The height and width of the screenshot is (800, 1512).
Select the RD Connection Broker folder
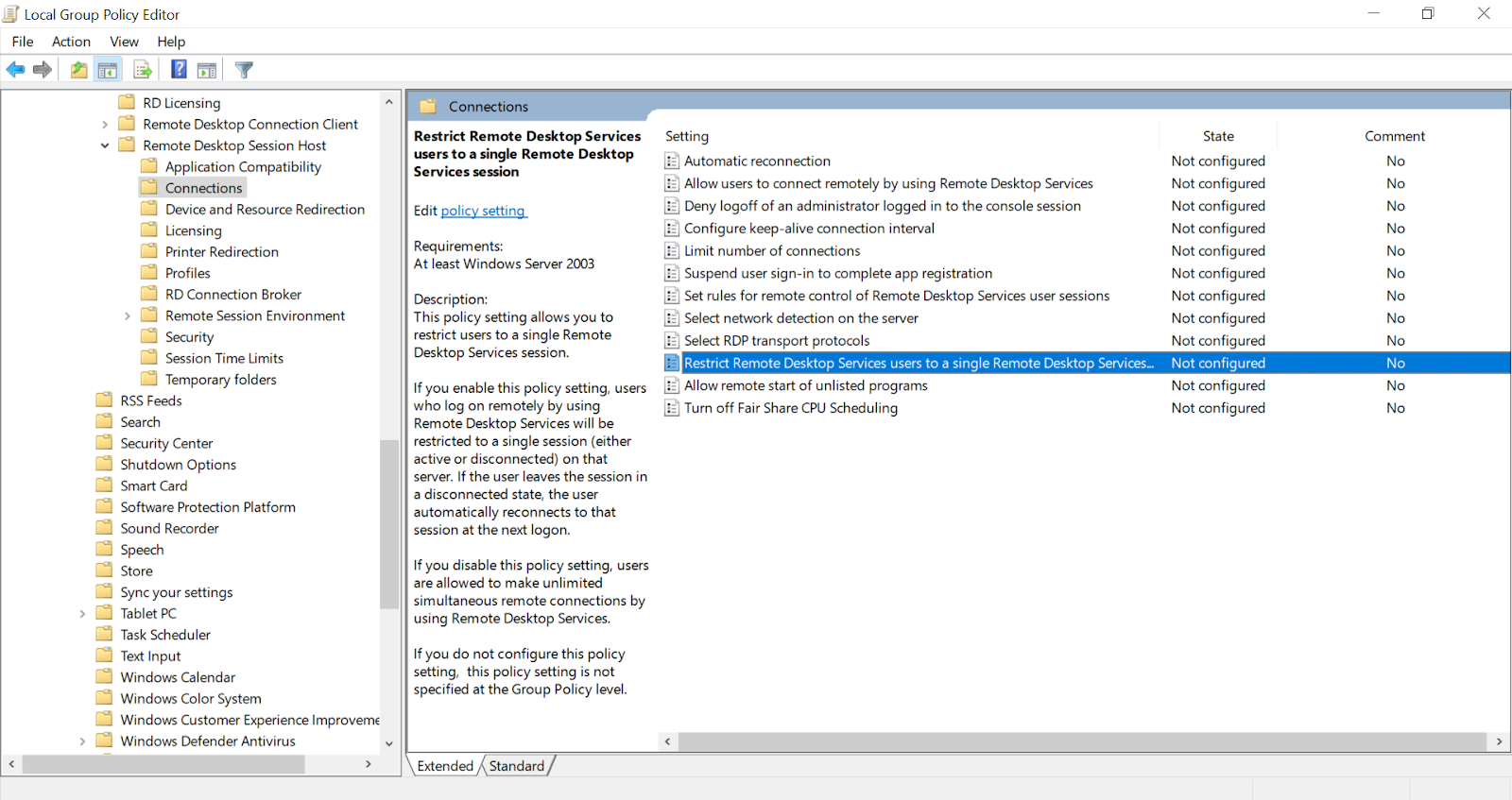point(233,295)
